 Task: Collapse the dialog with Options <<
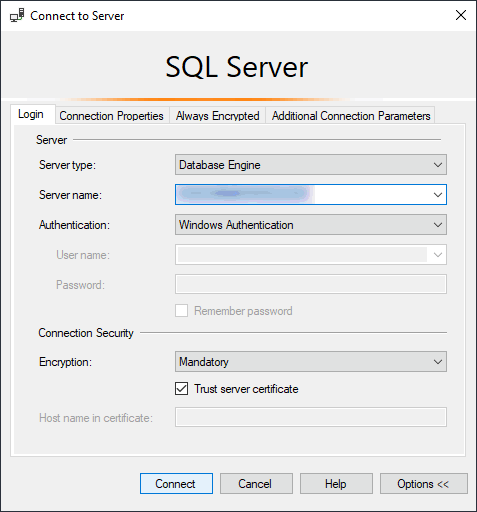coord(424,484)
